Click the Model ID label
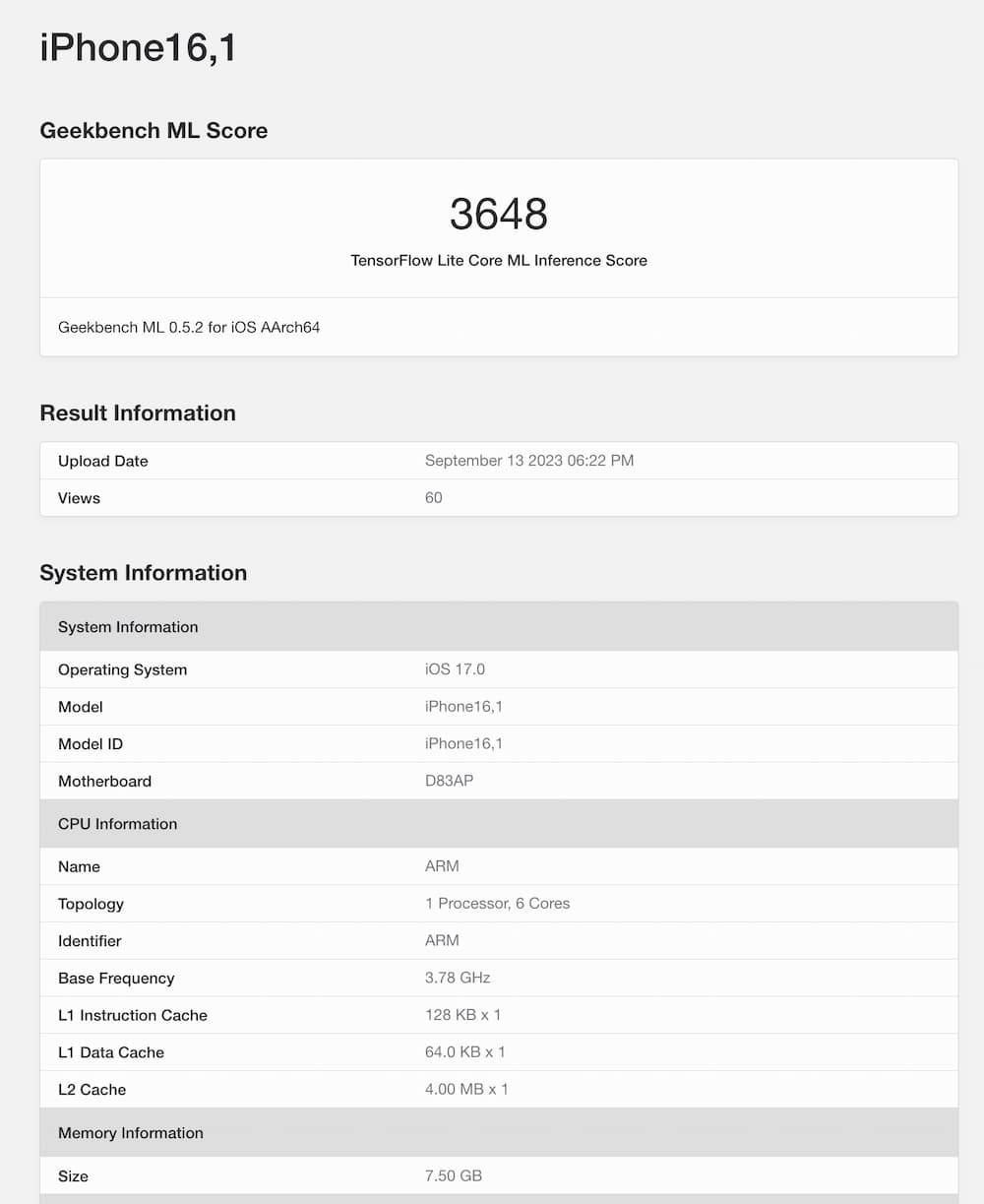Viewport: 984px width, 1204px height. pyautogui.click(x=91, y=744)
